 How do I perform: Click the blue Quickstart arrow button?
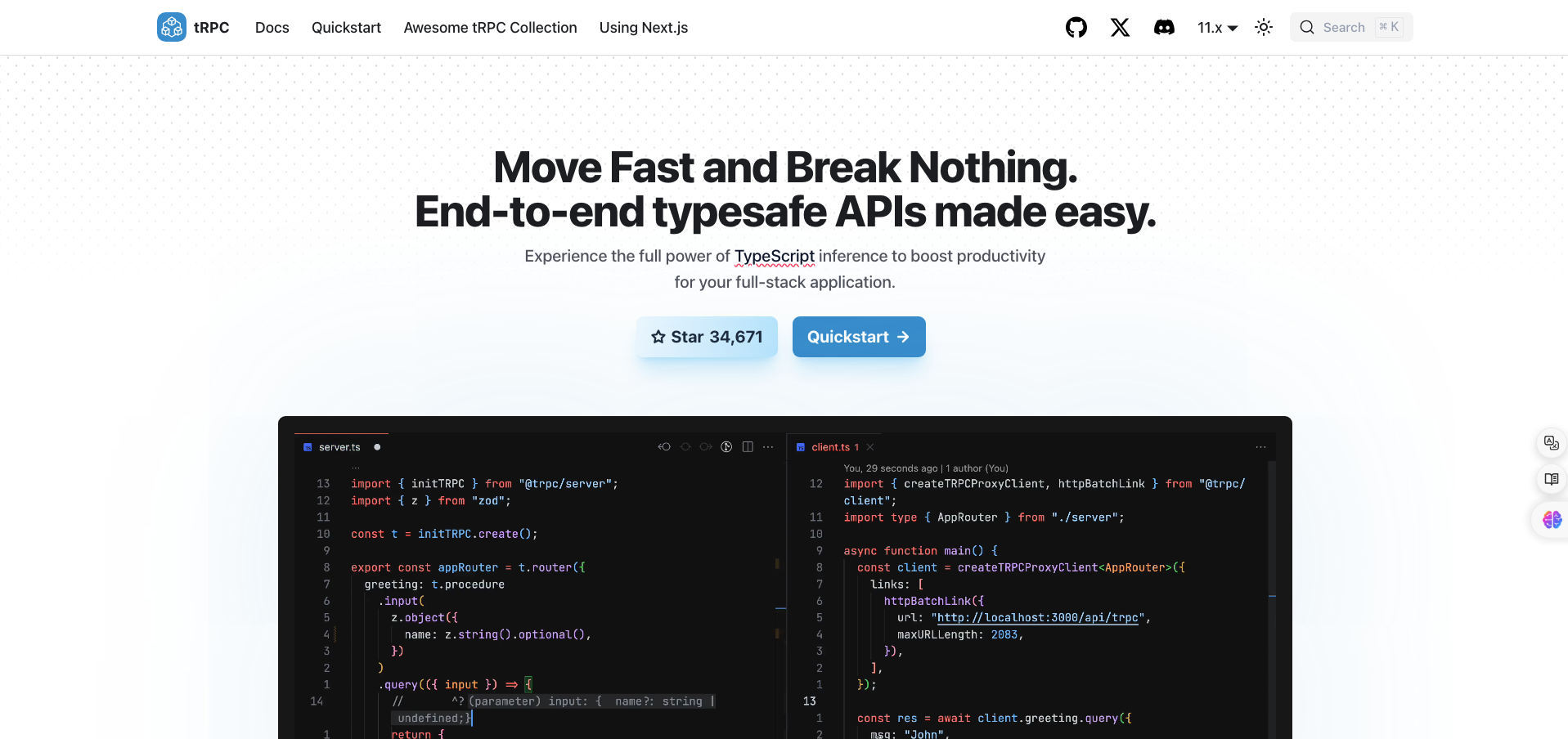(859, 337)
